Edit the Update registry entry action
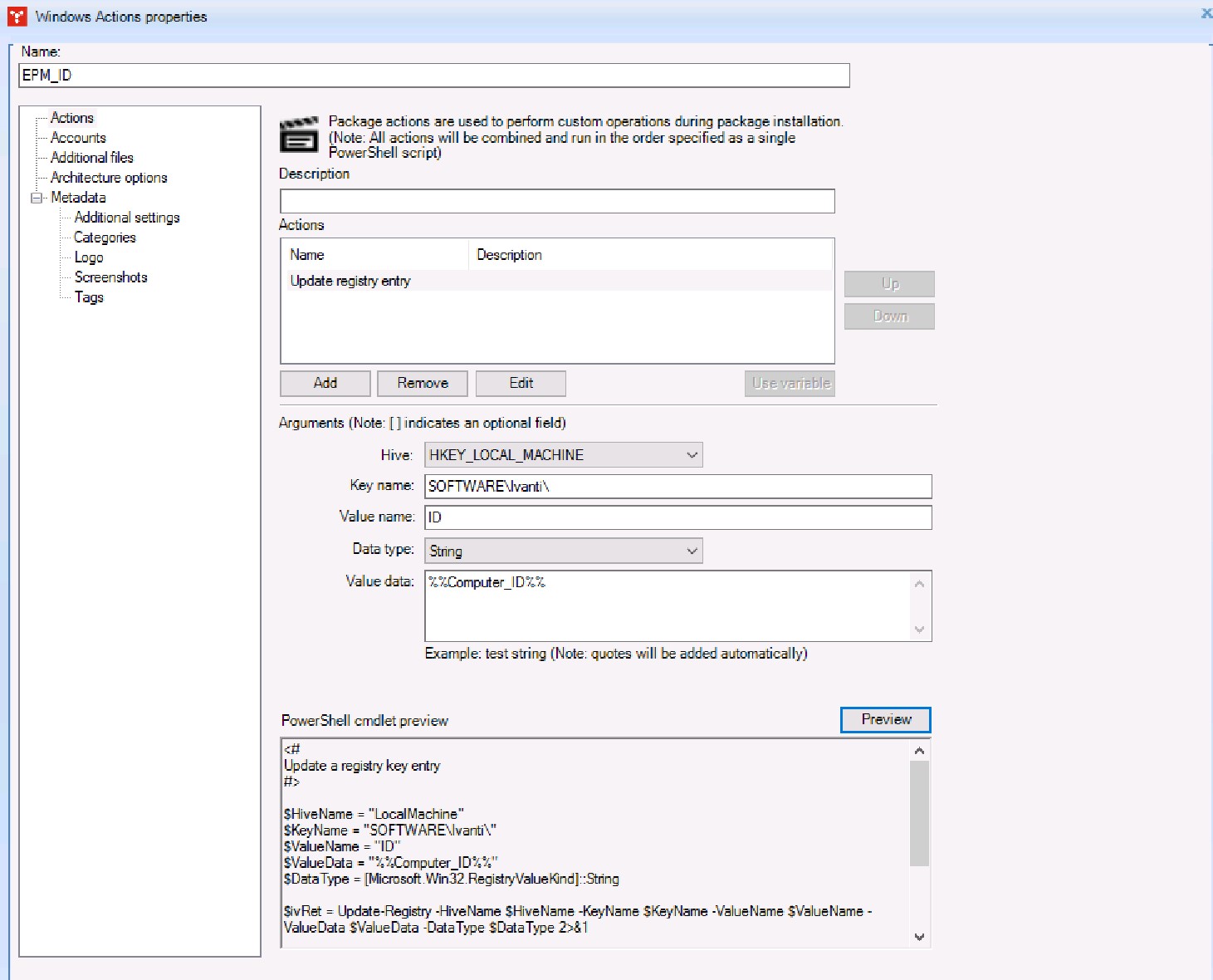This screenshot has height=980, width=1213. (521, 383)
